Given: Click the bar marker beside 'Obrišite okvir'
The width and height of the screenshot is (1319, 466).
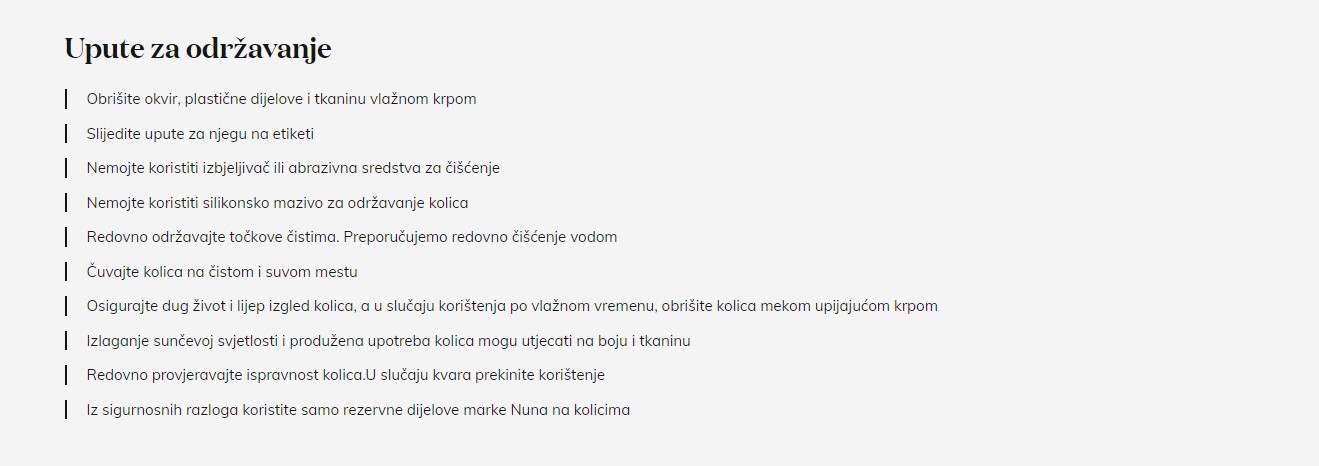Looking at the screenshot, I should [x=66, y=99].
